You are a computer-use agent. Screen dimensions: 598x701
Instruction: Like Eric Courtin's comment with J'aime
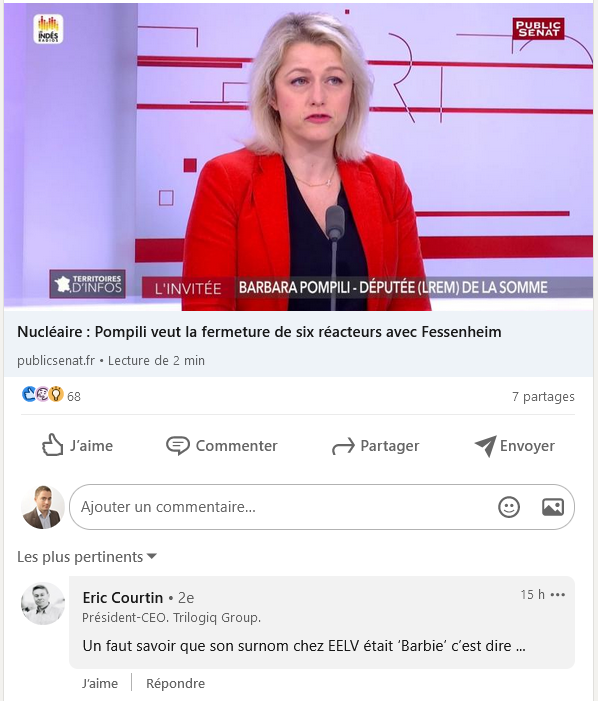pos(100,684)
